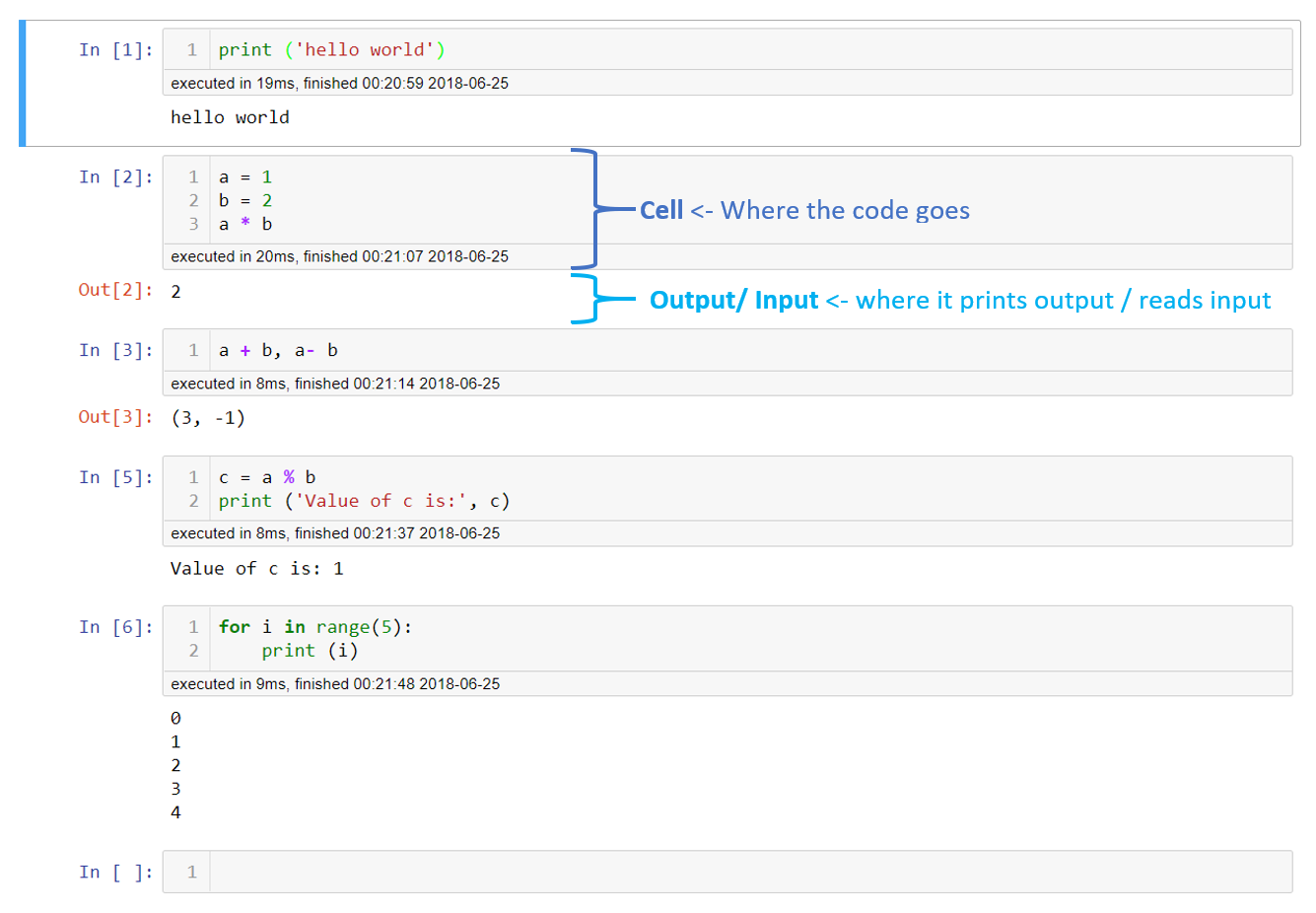
Task: Select the empty In [ ] prompt label
Action: point(116,873)
